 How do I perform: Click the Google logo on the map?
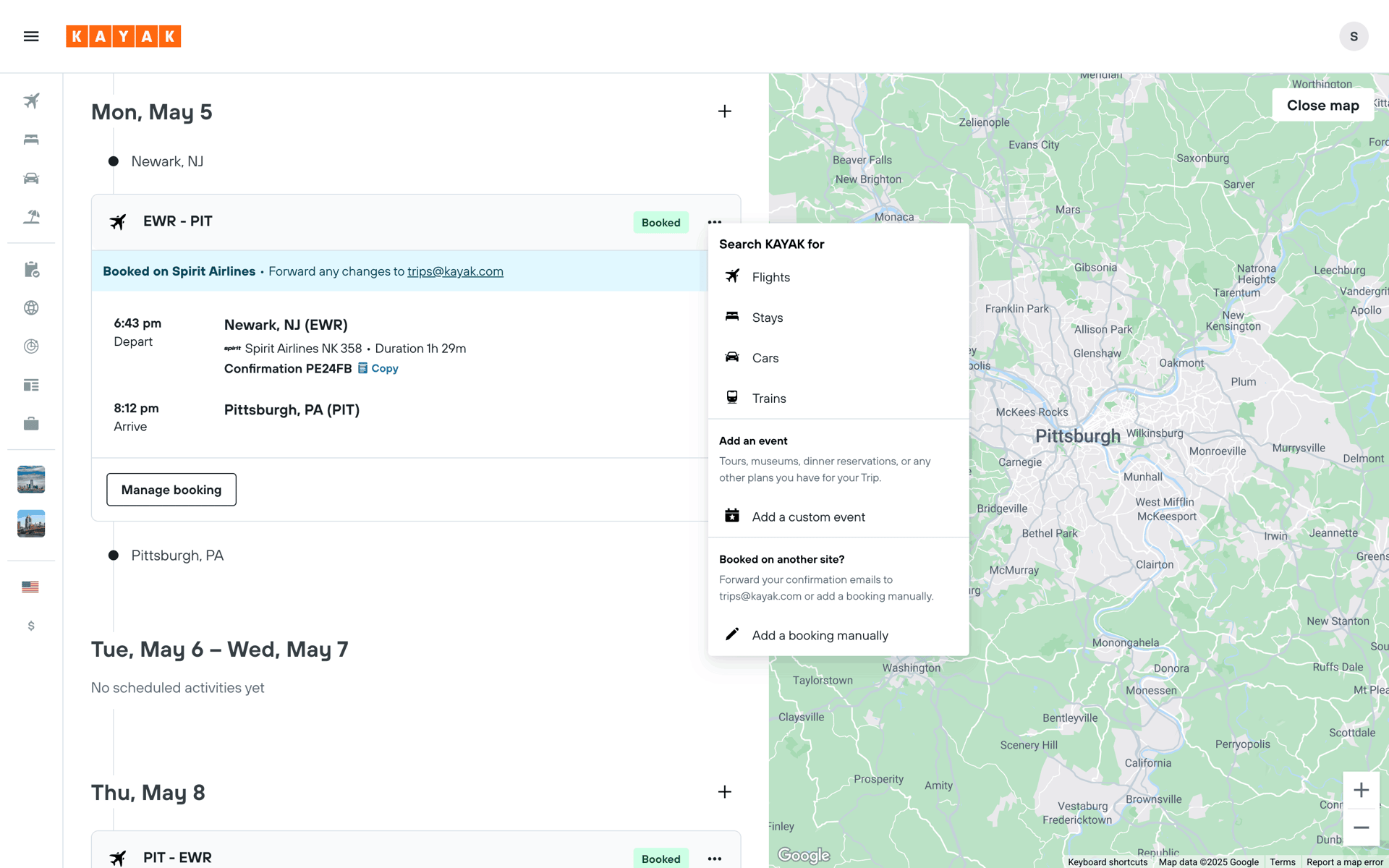click(x=804, y=855)
